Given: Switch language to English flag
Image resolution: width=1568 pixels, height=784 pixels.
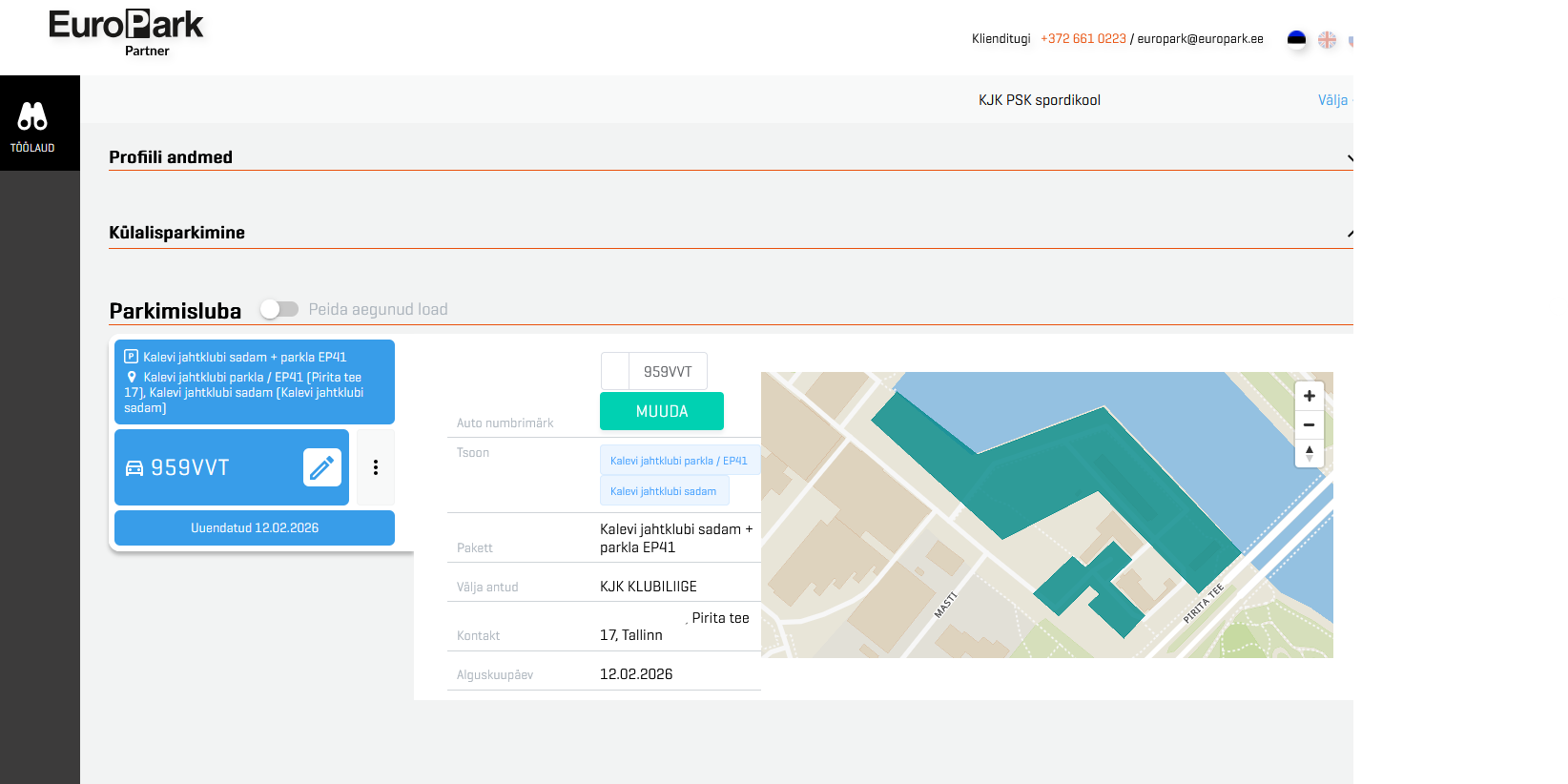Looking at the screenshot, I should [1327, 40].
